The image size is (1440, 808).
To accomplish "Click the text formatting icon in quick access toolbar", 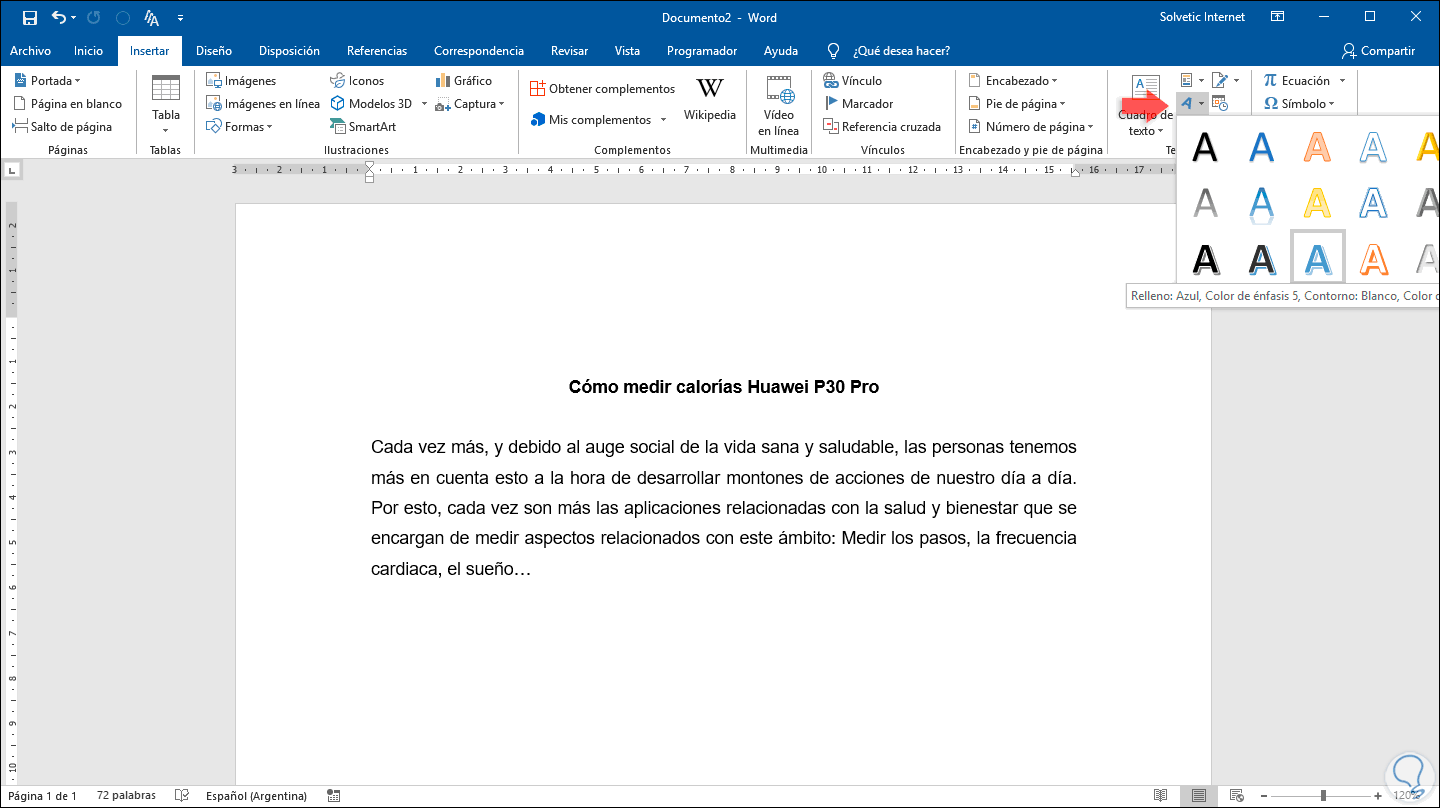I will [152, 18].
